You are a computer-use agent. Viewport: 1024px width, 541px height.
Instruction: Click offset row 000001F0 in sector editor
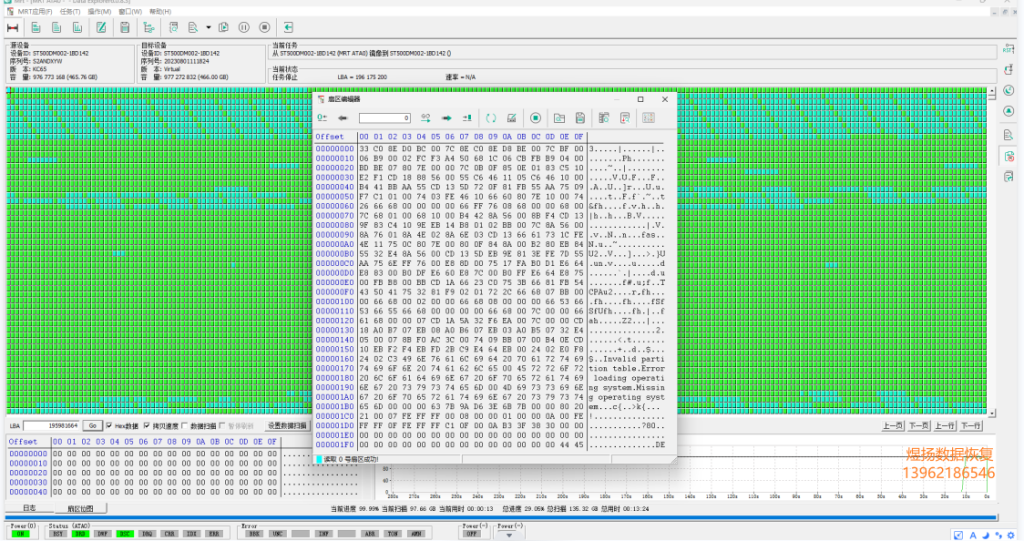click(490, 445)
